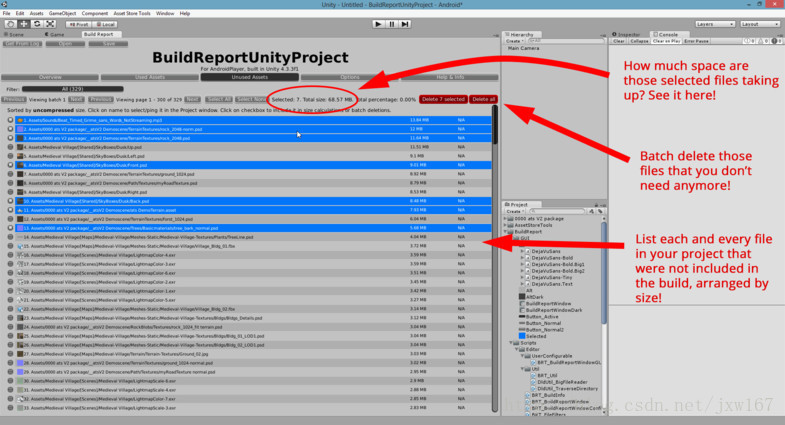Click purple texture icon of row 13

20,228
